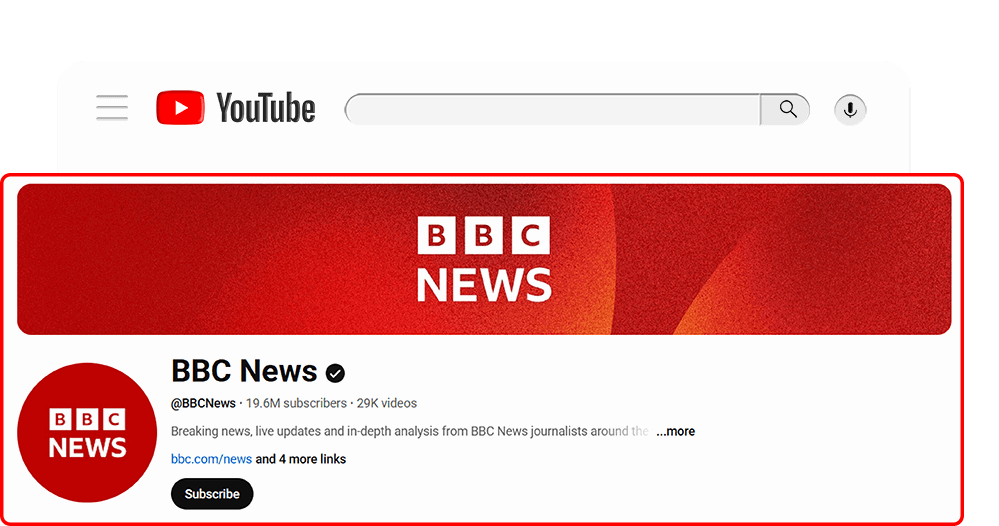This screenshot has height=526, width=999.
Task: Click the red YouTube play logo
Action: point(180,108)
